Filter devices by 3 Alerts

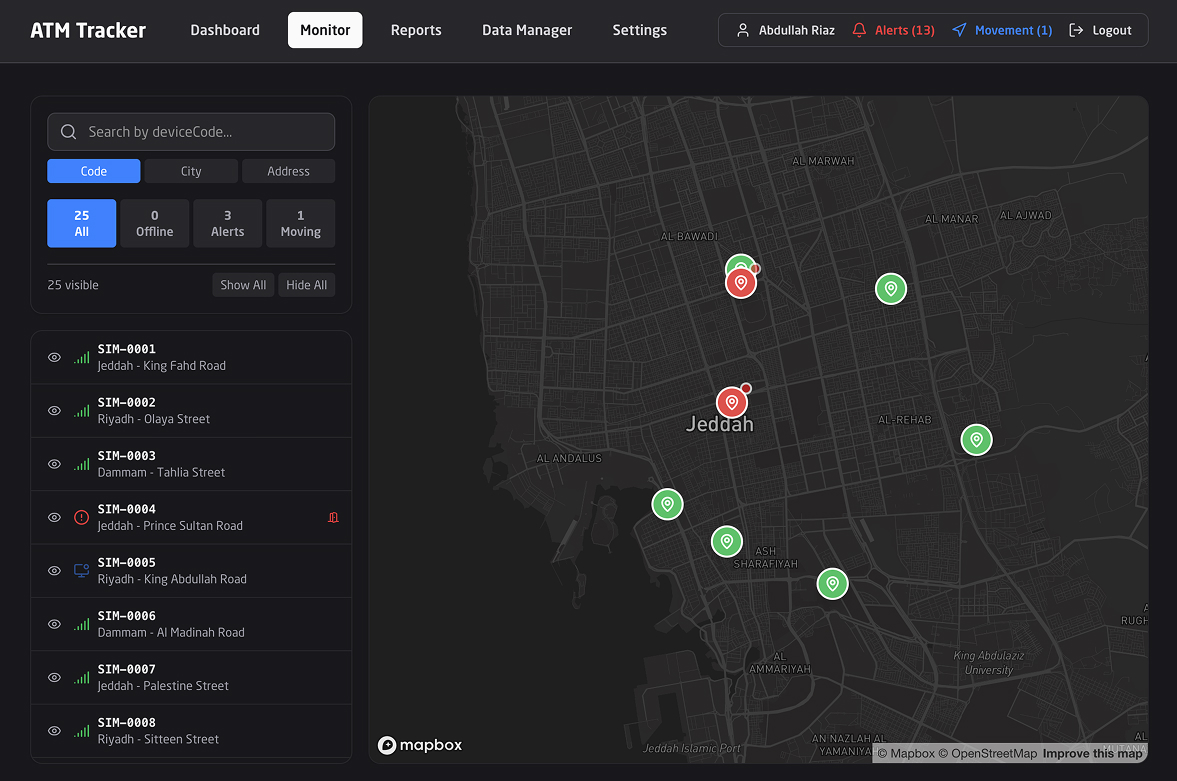pyautogui.click(x=227, y=223)
